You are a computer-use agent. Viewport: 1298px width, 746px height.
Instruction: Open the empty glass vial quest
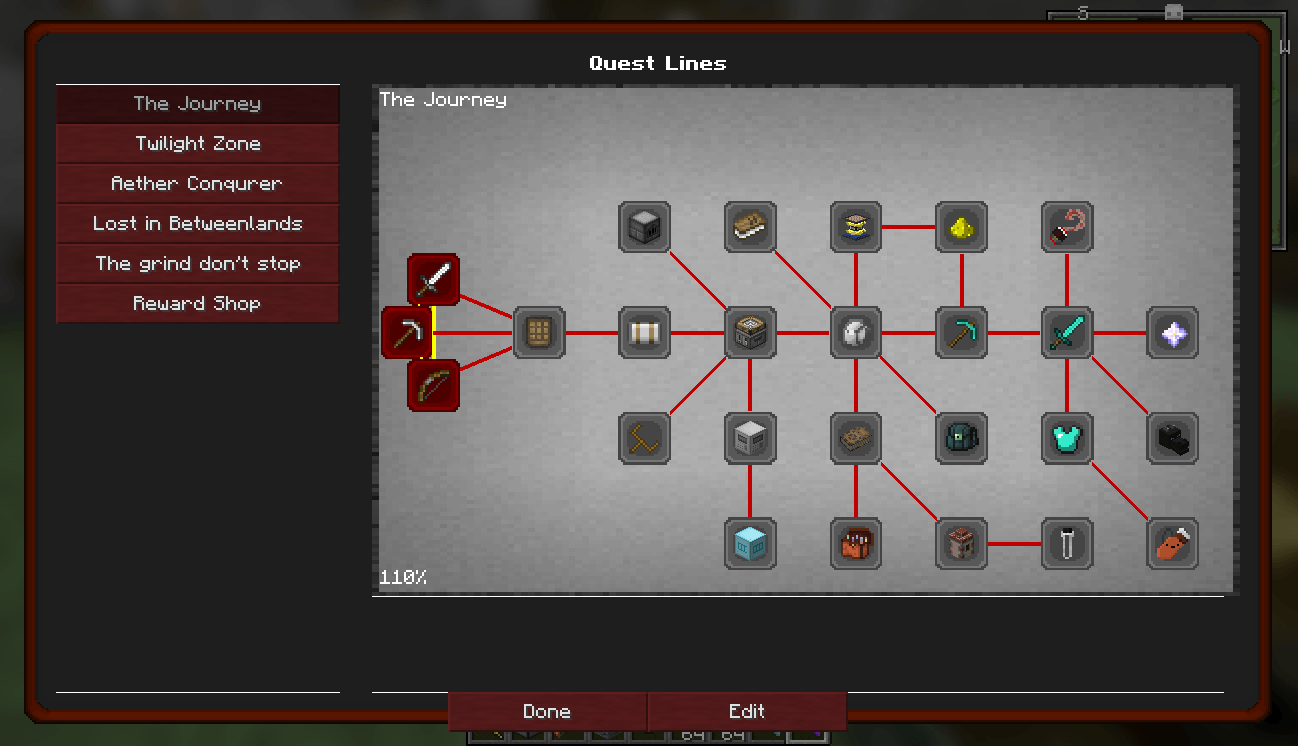tap(1067, 543)
